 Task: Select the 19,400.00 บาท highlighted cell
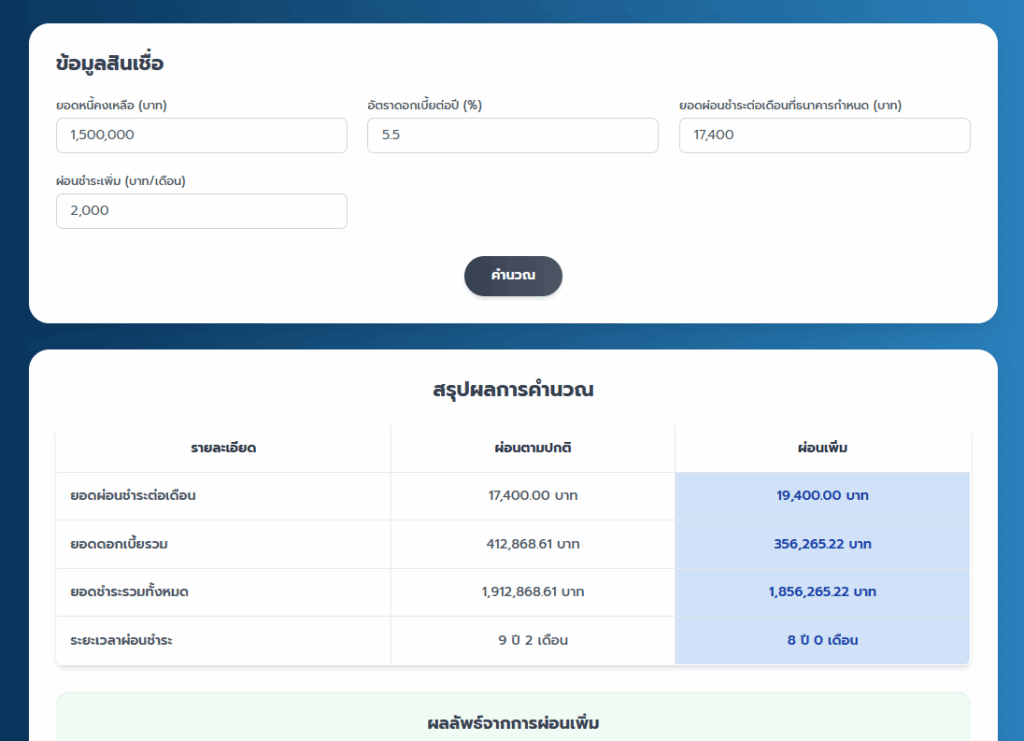(822, 496)
